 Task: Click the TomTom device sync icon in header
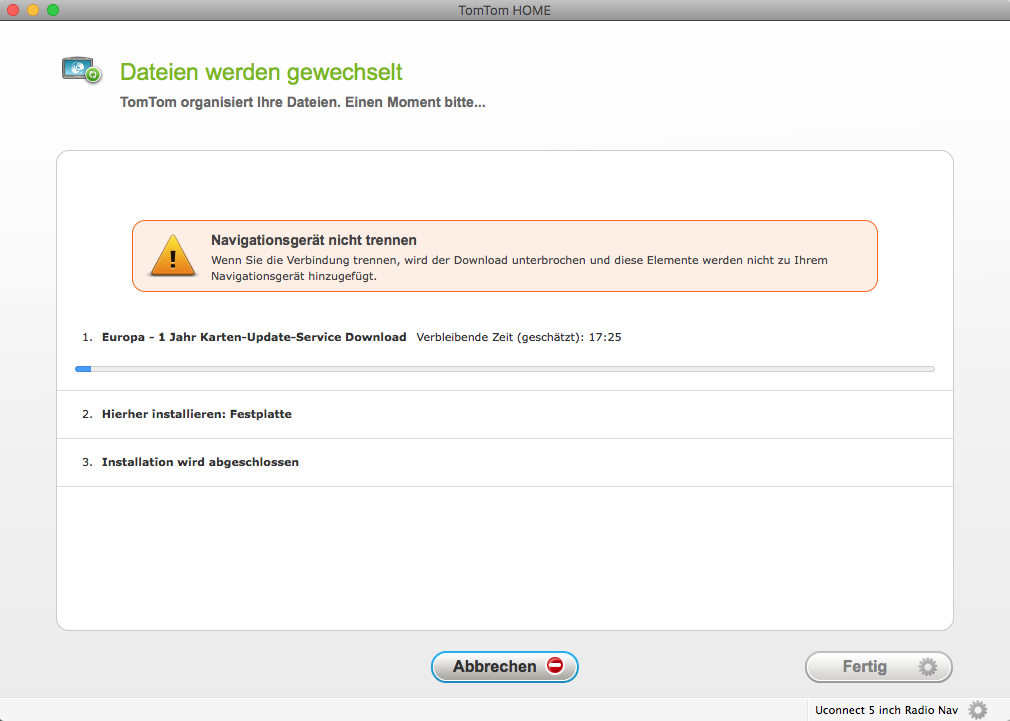tap(82, 70)
